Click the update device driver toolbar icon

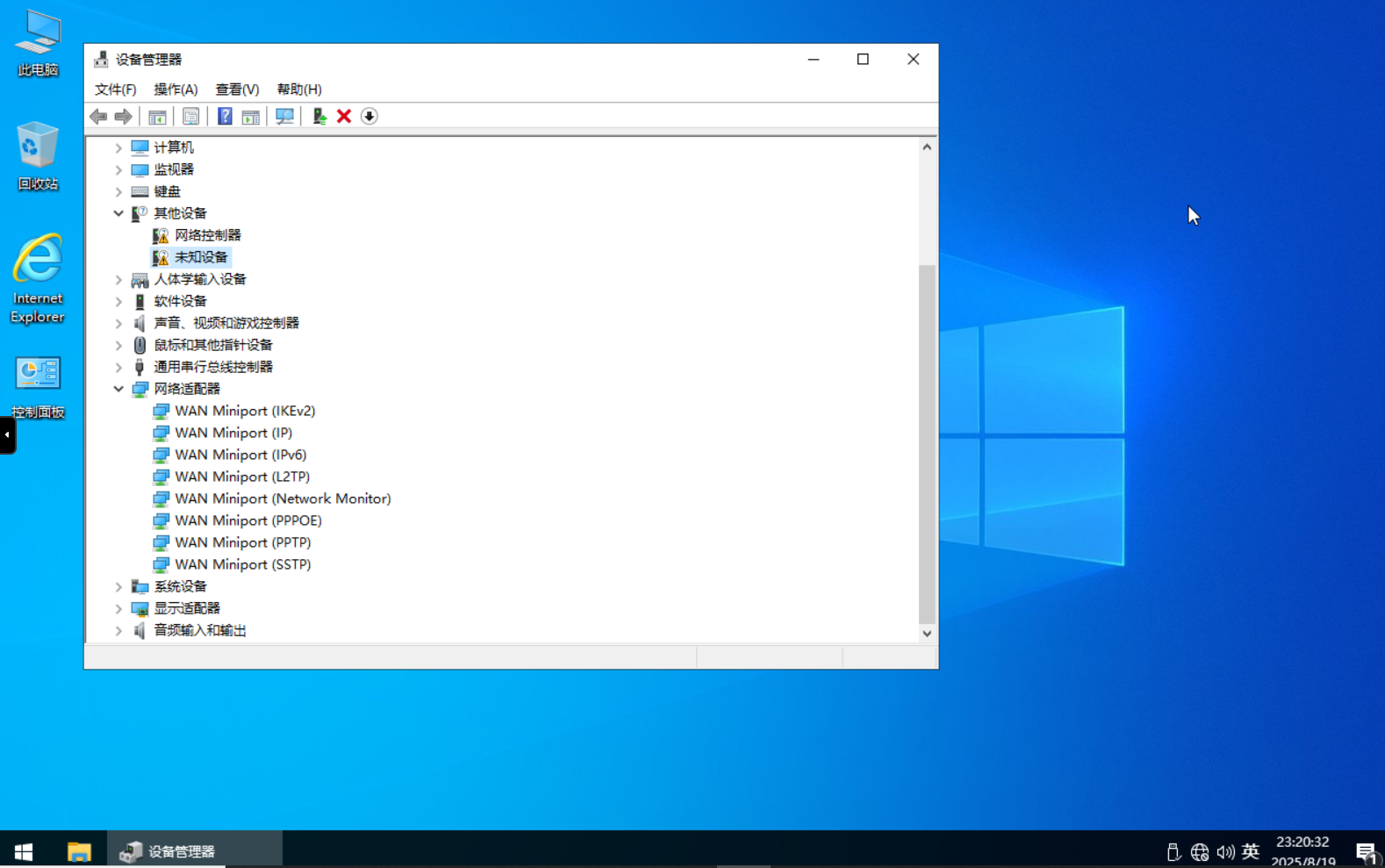[x=319, y=117]
